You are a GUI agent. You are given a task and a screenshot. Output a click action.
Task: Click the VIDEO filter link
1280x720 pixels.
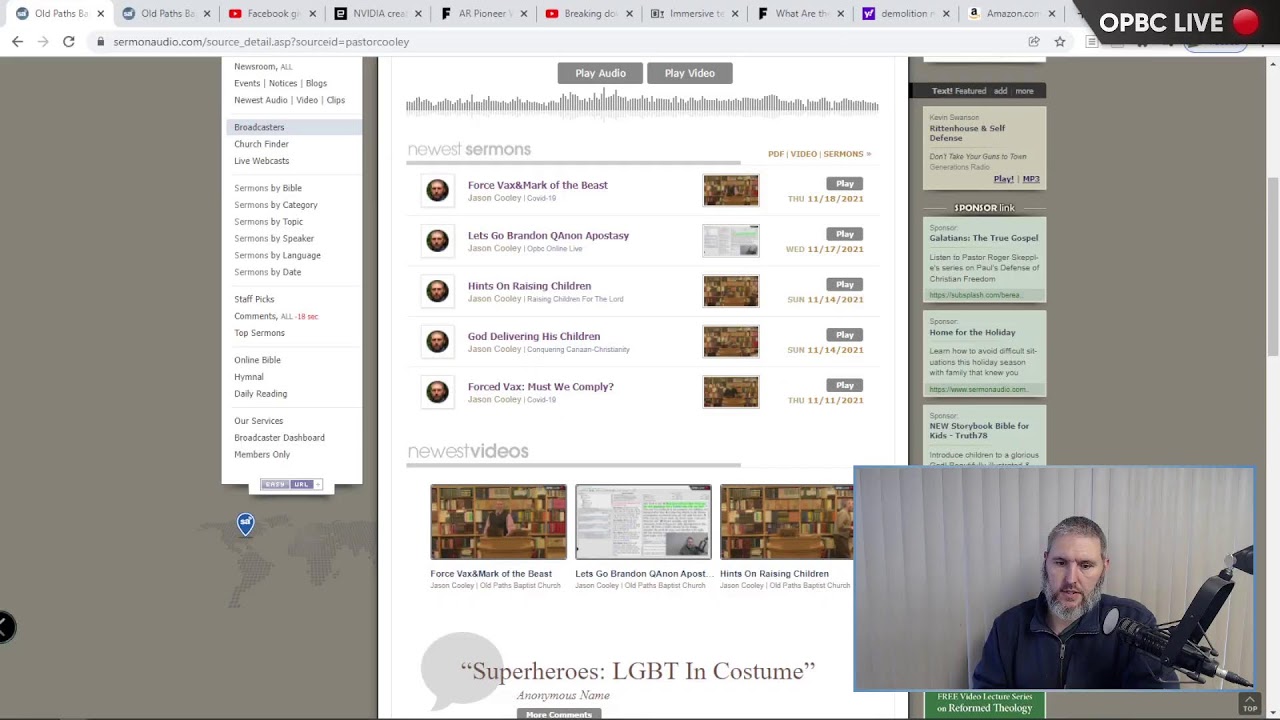pos(803,154)
